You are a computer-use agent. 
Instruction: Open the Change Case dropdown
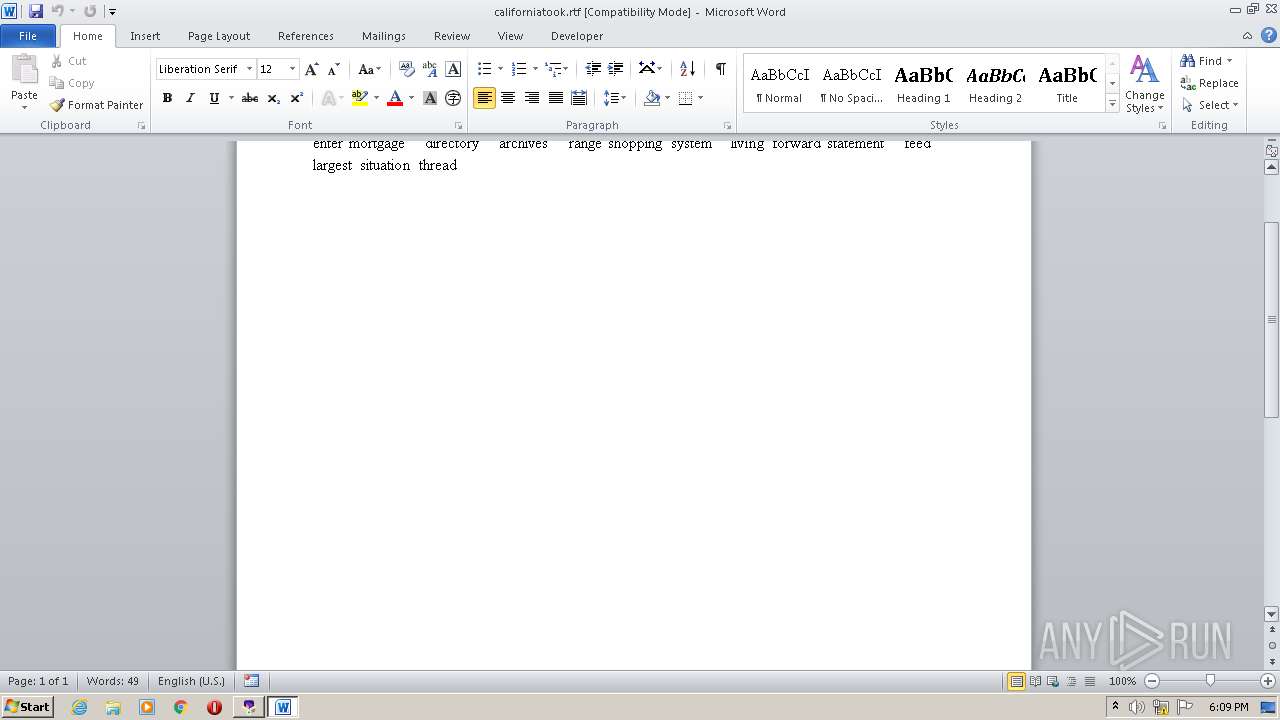coord(369,69)
